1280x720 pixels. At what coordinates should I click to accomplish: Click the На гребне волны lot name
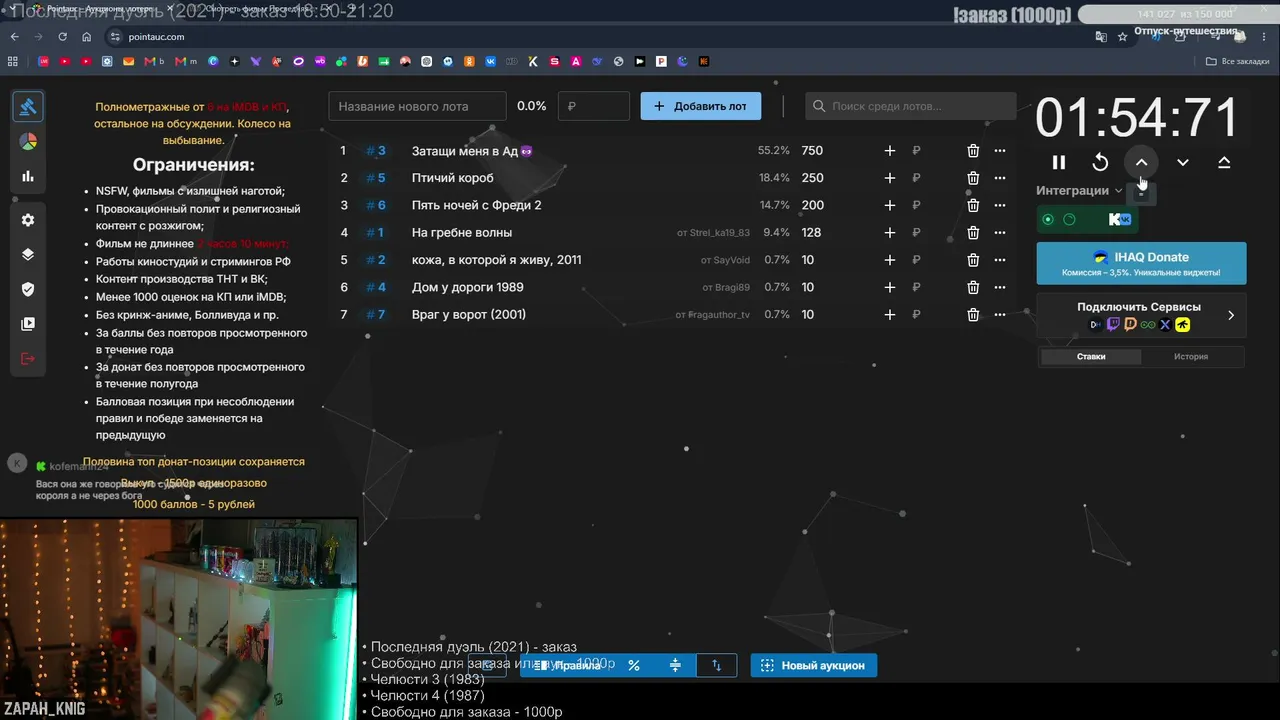click(x=462, y=233)
